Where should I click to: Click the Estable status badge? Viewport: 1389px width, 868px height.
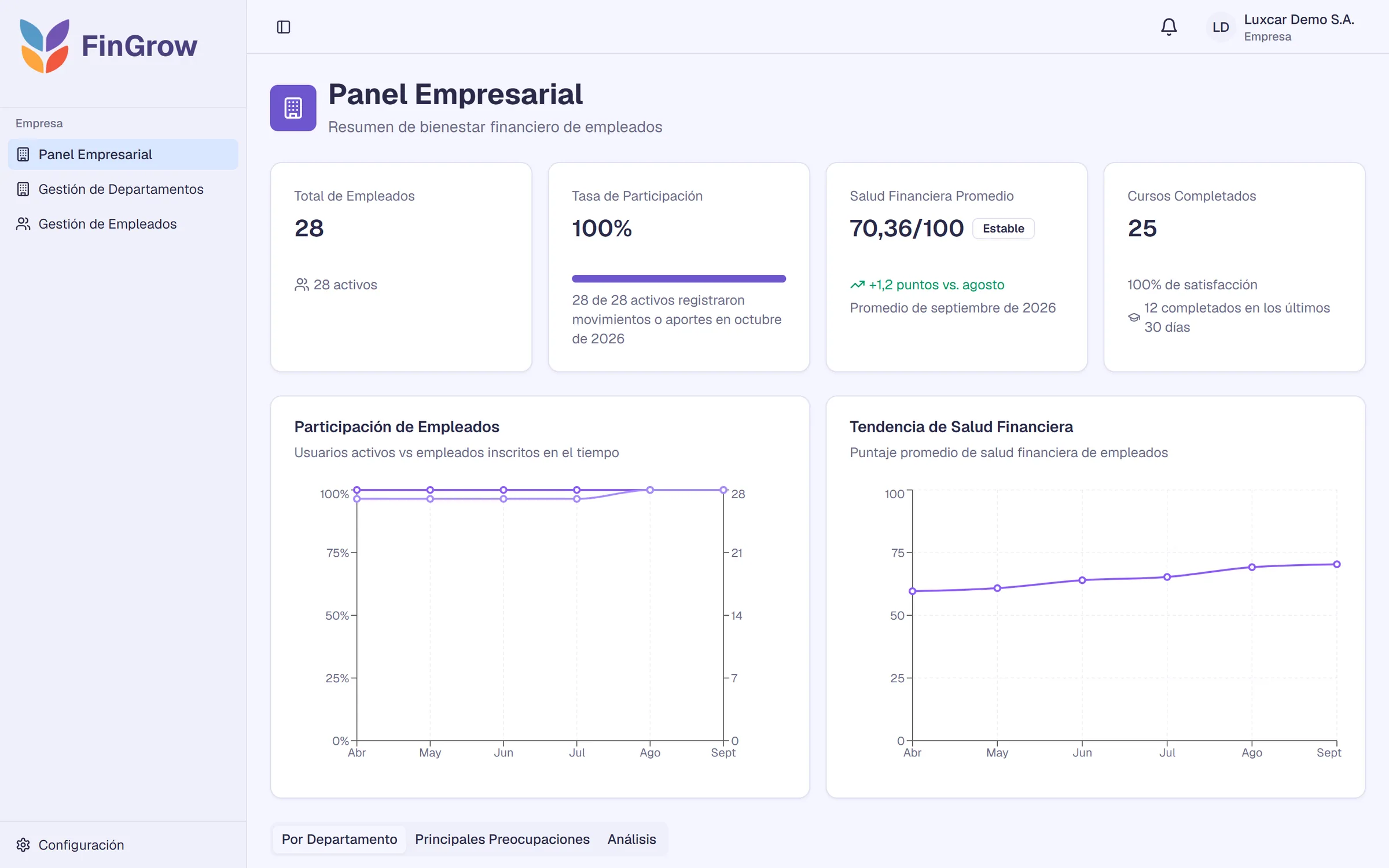pos(1003,229)
